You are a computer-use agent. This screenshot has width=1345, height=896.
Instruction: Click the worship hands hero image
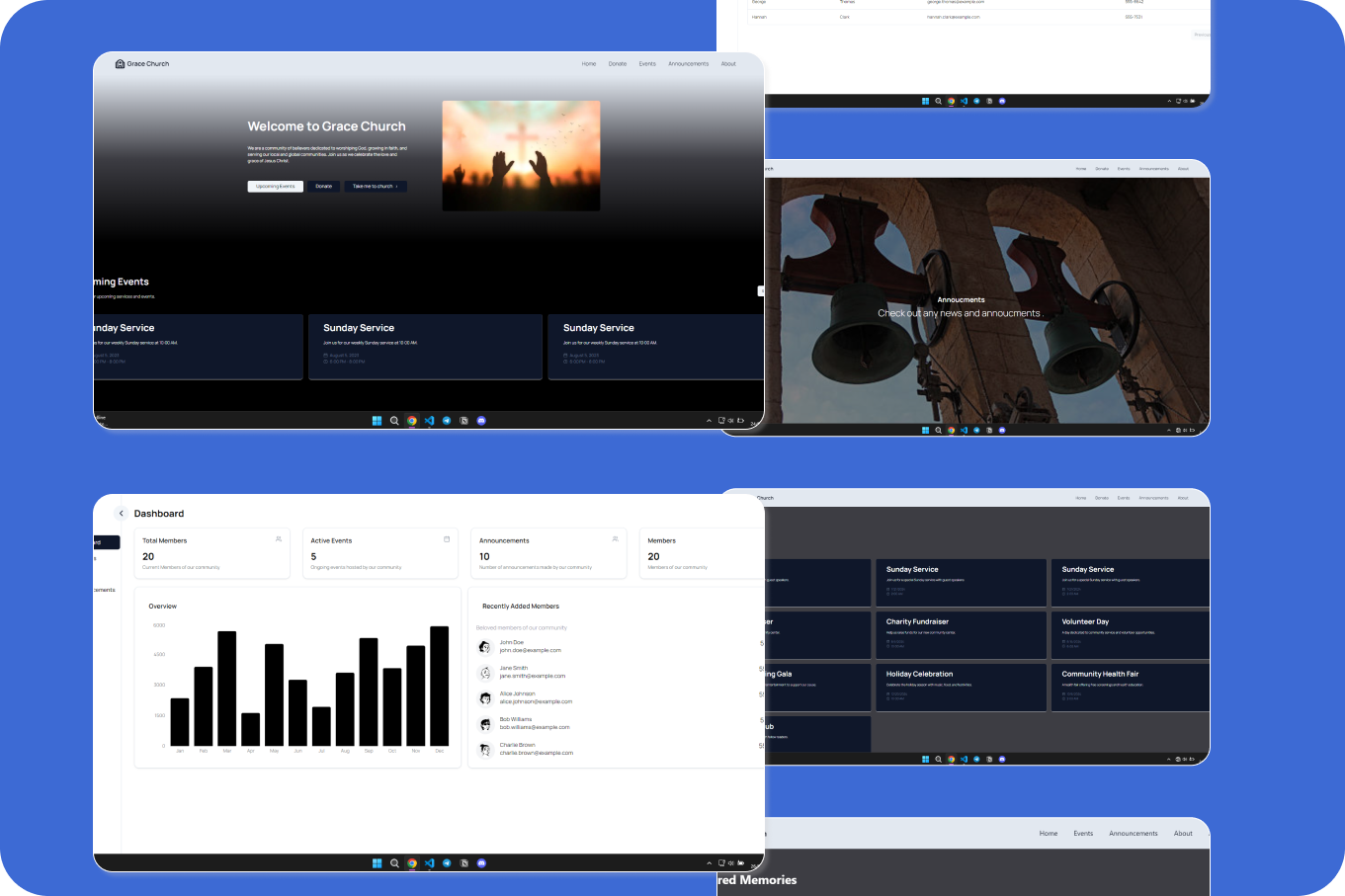click(x=521, y=155)
